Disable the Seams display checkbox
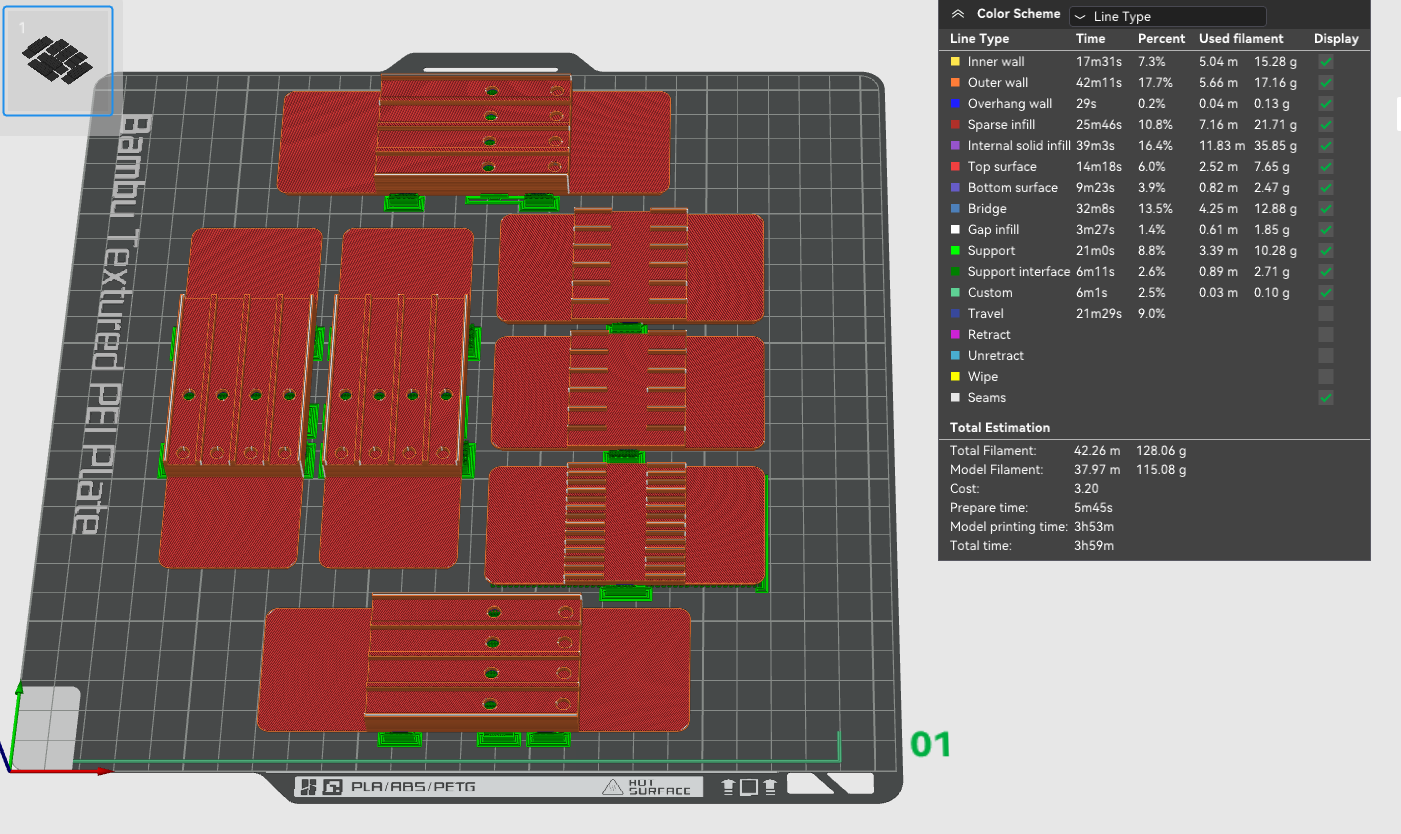 click(1325, 398)
